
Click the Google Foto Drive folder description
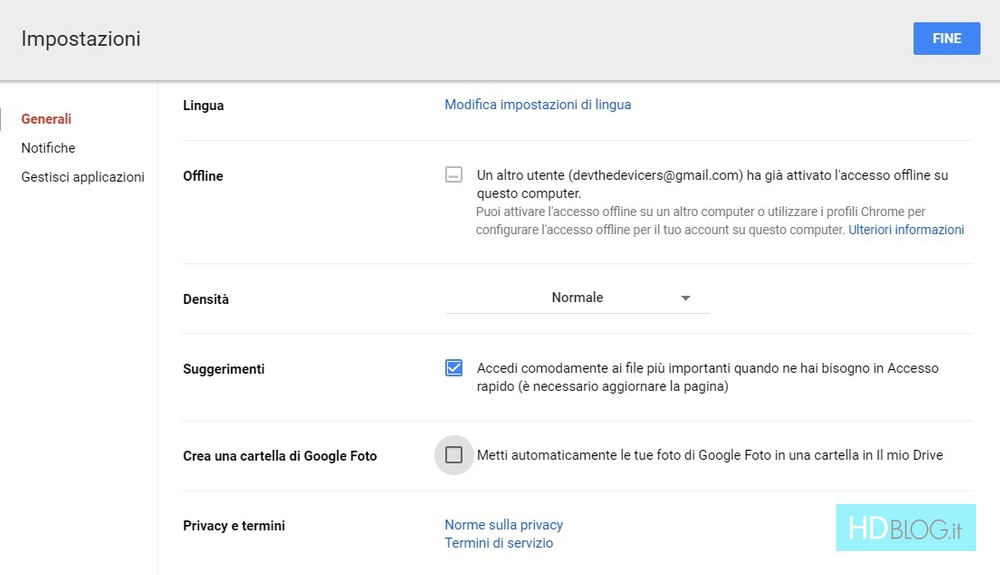click(x=710, y=455)
